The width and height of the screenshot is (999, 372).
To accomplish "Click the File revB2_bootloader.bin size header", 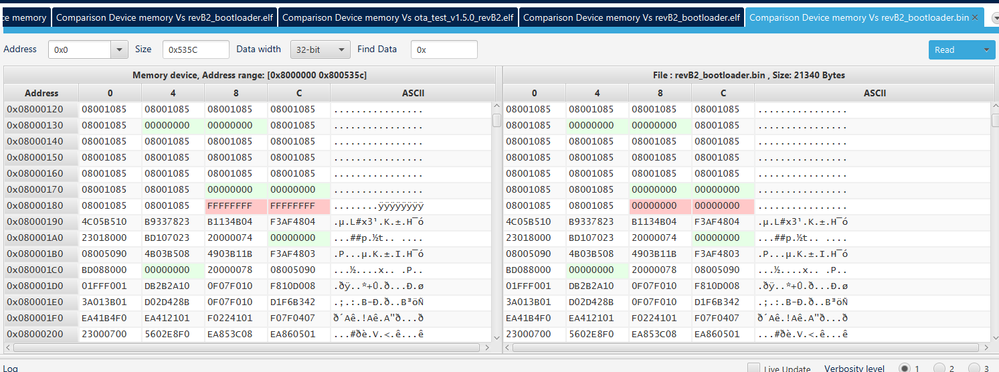I will [x=749, y=75].
